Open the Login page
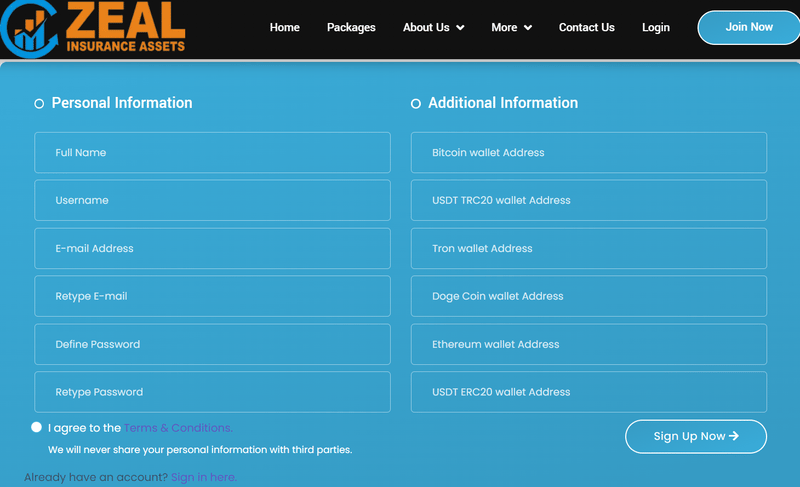This screenshot has height=487, width=800. (656, 28)
